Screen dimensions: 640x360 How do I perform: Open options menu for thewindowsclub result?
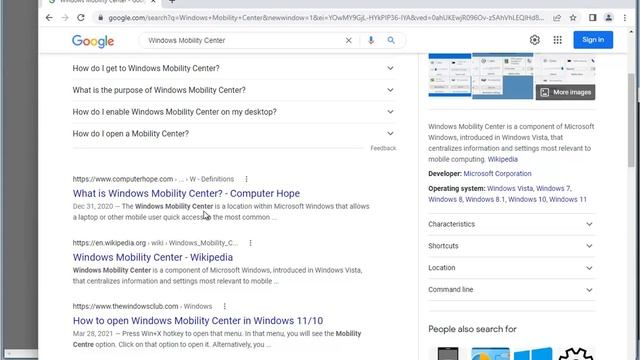click(224, 306)
